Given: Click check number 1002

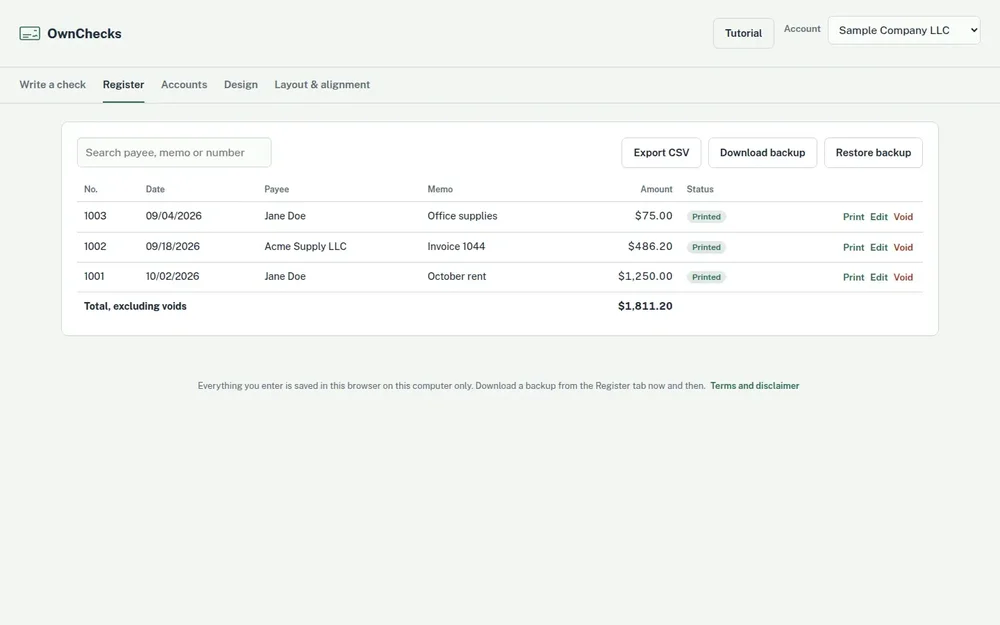Looking at the screenshot, I should click(95, 246).
